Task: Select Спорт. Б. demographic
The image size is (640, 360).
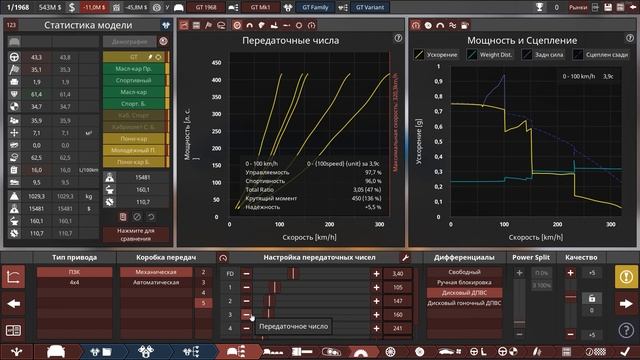Action: pyautogui.click(x=133, y=104)
